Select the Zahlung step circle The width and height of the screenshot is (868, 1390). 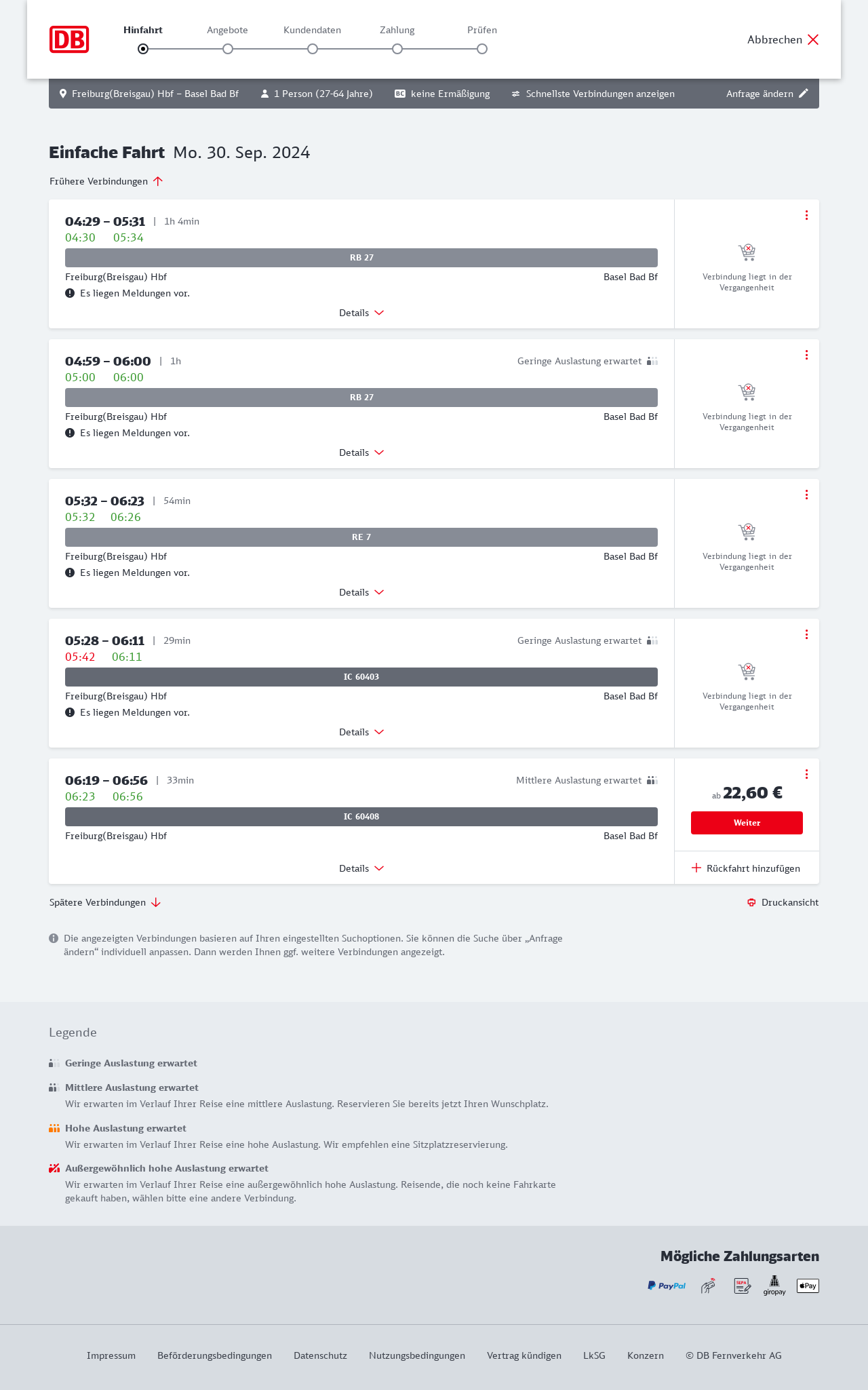[397, 49]
